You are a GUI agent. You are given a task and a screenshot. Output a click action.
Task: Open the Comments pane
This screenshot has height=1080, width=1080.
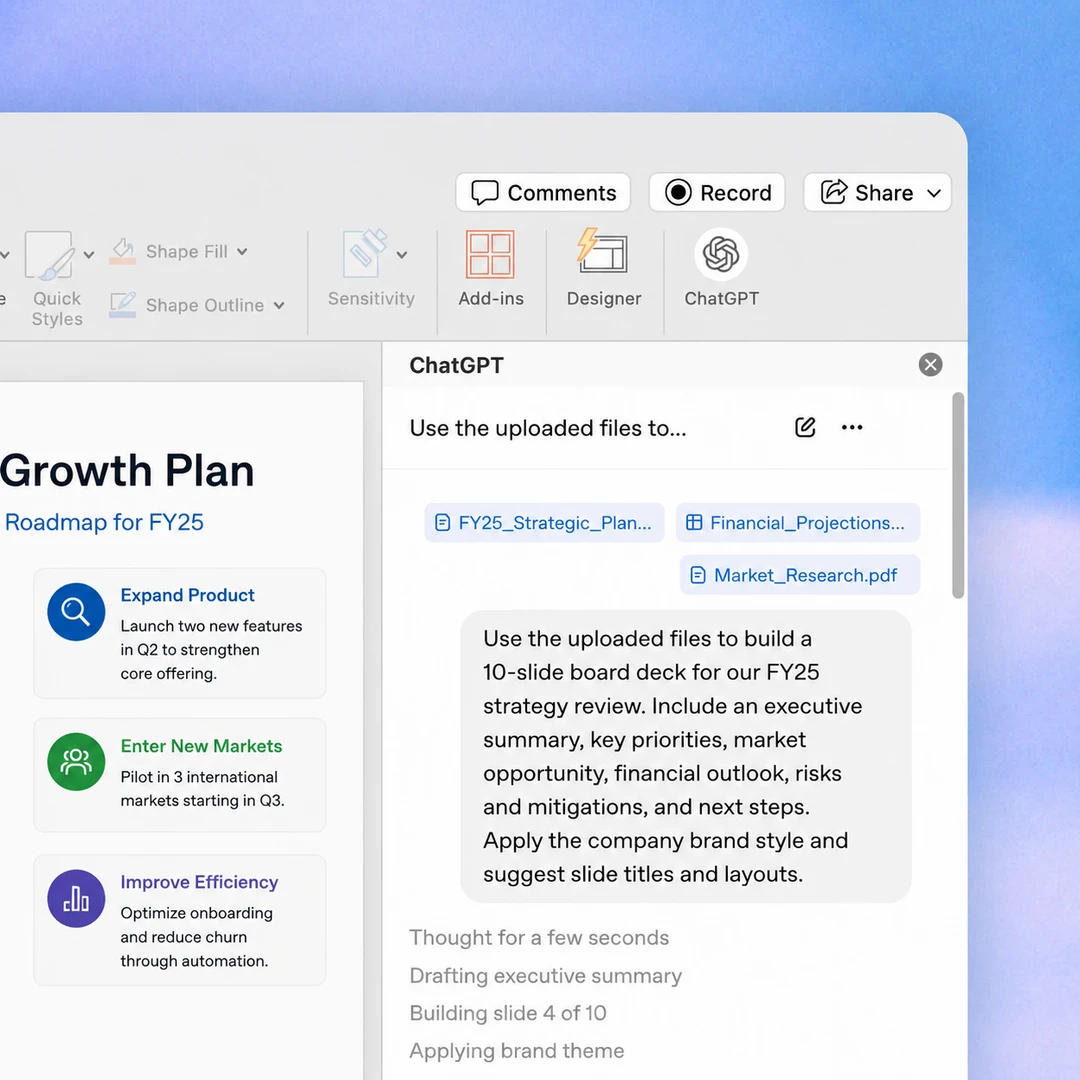point(543,192)
